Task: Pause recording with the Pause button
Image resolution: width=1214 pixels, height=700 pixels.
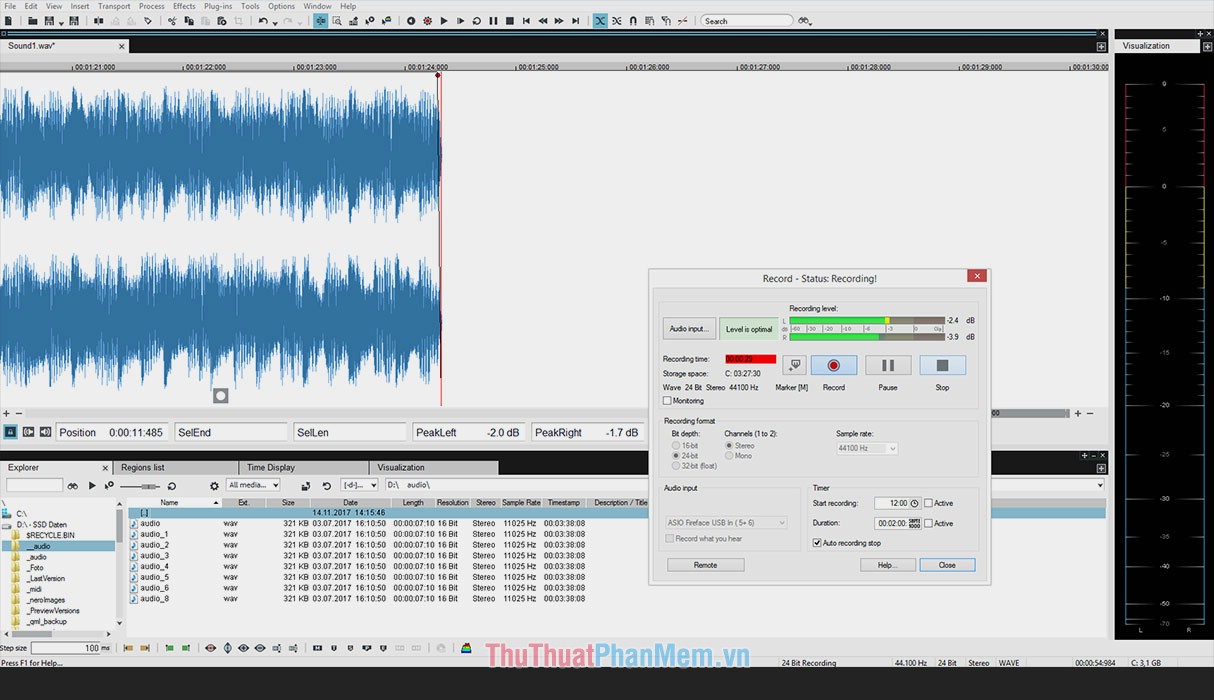Action: [x=886, y=365]
